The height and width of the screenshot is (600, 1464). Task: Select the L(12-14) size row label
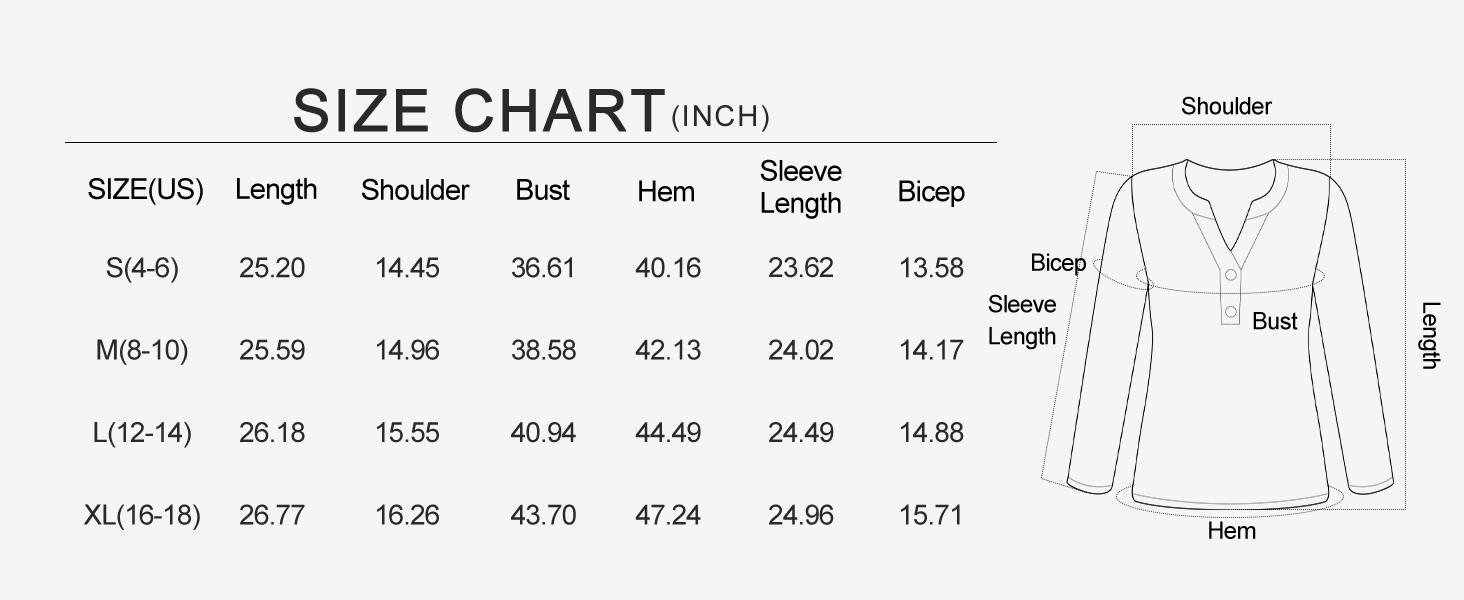142,433
